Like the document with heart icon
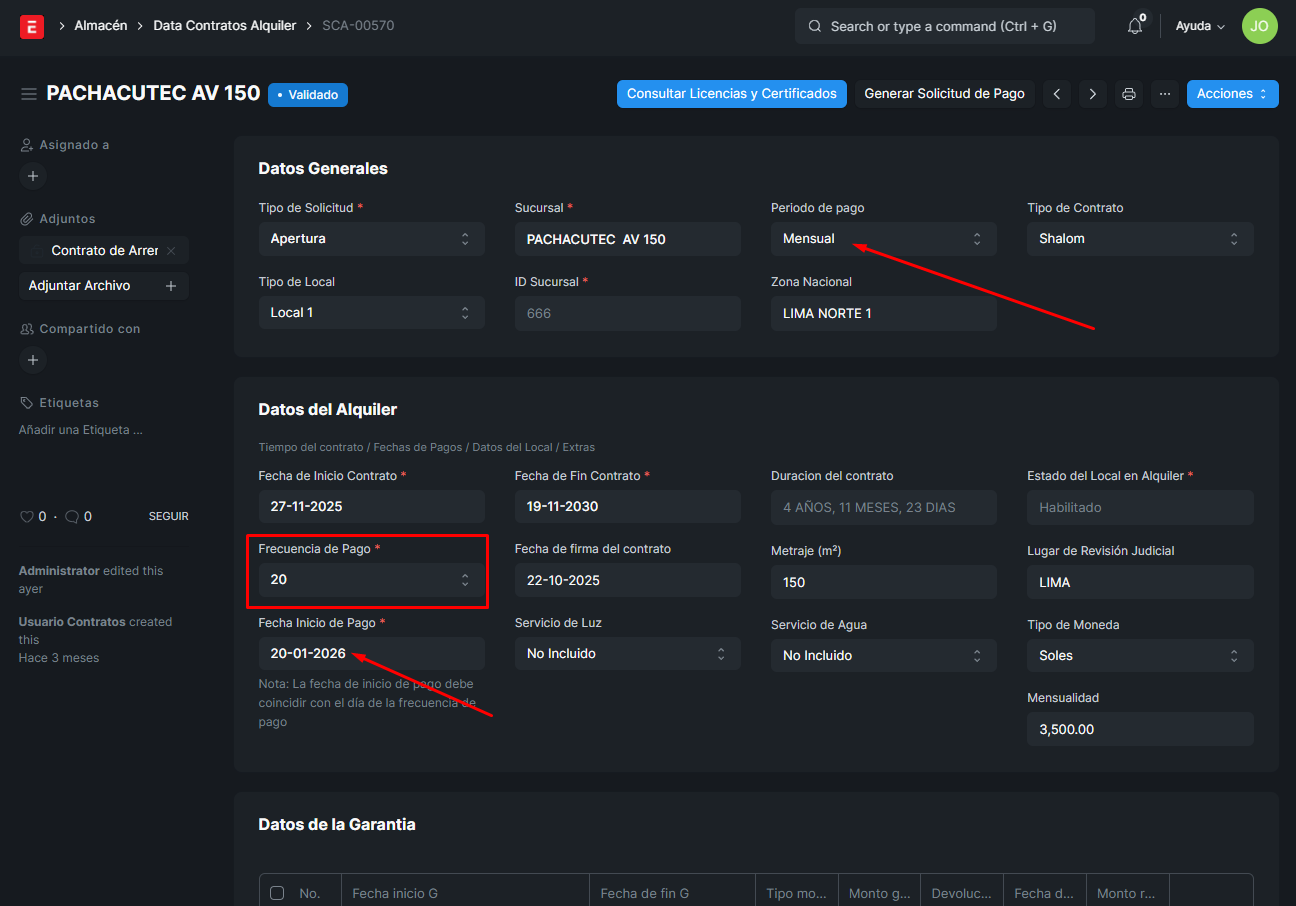The image size is (1296, 906). pyautogui.click(x=27, y=517)
